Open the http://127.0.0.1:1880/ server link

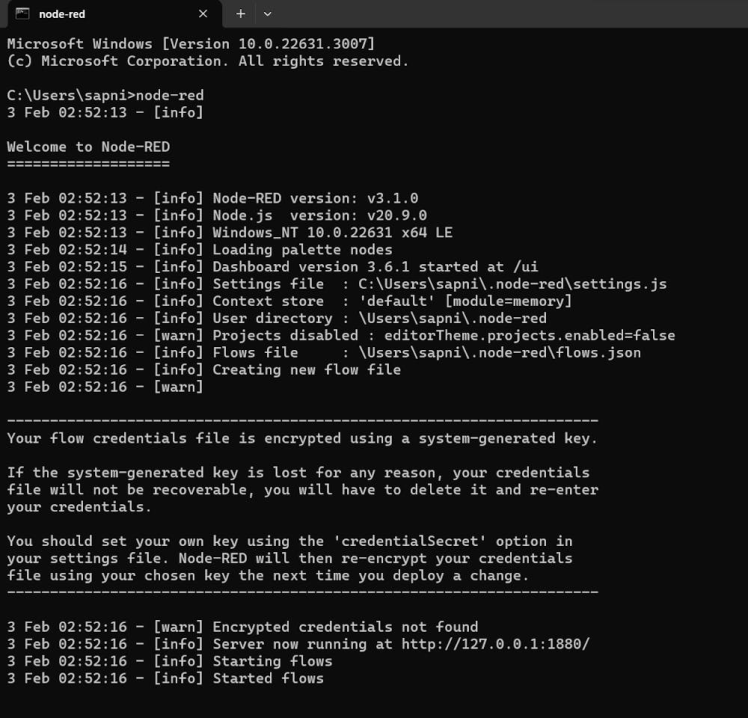point(495,644)
